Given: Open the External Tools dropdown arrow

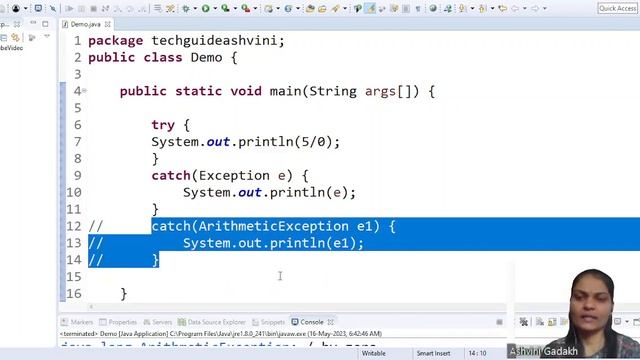Looking at the screenshot, I should (x=255, y=8).
